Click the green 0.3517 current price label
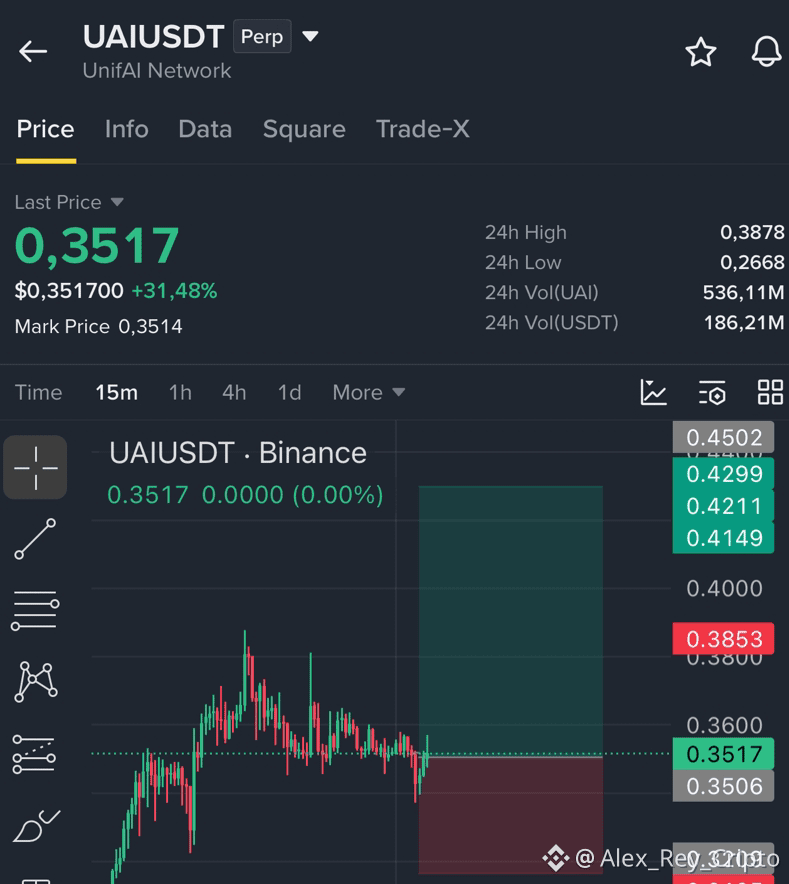789x884 pixels. 724,754
